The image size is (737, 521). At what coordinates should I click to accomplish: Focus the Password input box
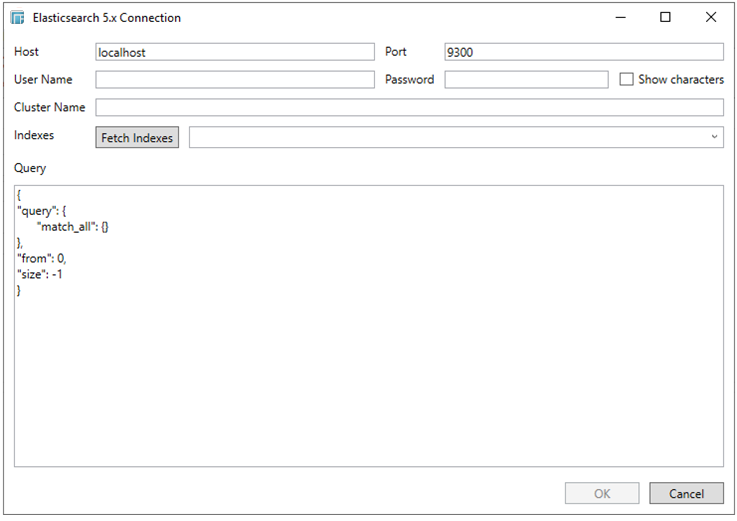click(x=526, y=80)
